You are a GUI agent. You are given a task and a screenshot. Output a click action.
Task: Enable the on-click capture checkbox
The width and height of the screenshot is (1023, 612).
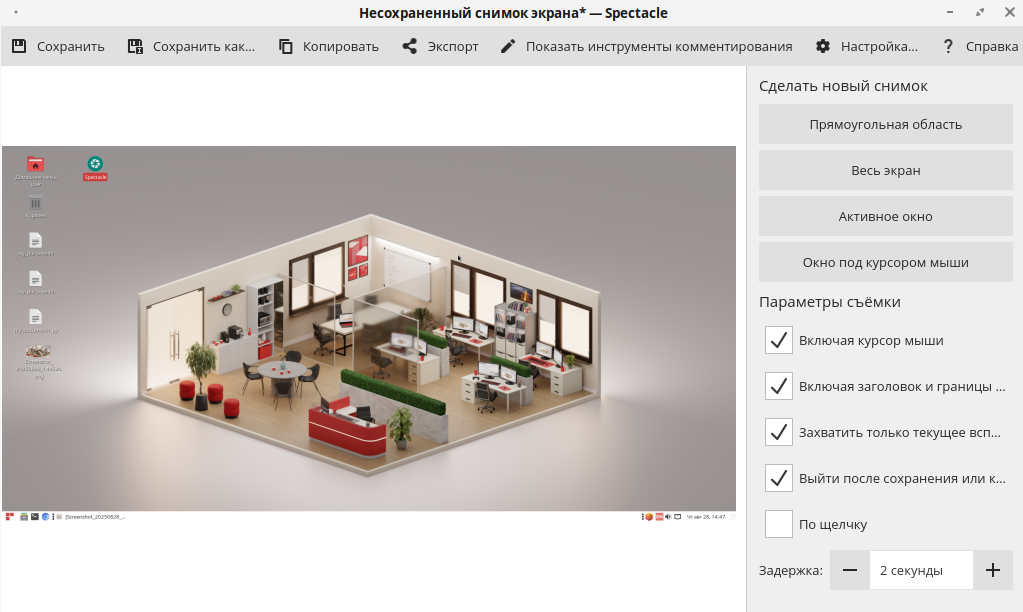tap(779, 524)
